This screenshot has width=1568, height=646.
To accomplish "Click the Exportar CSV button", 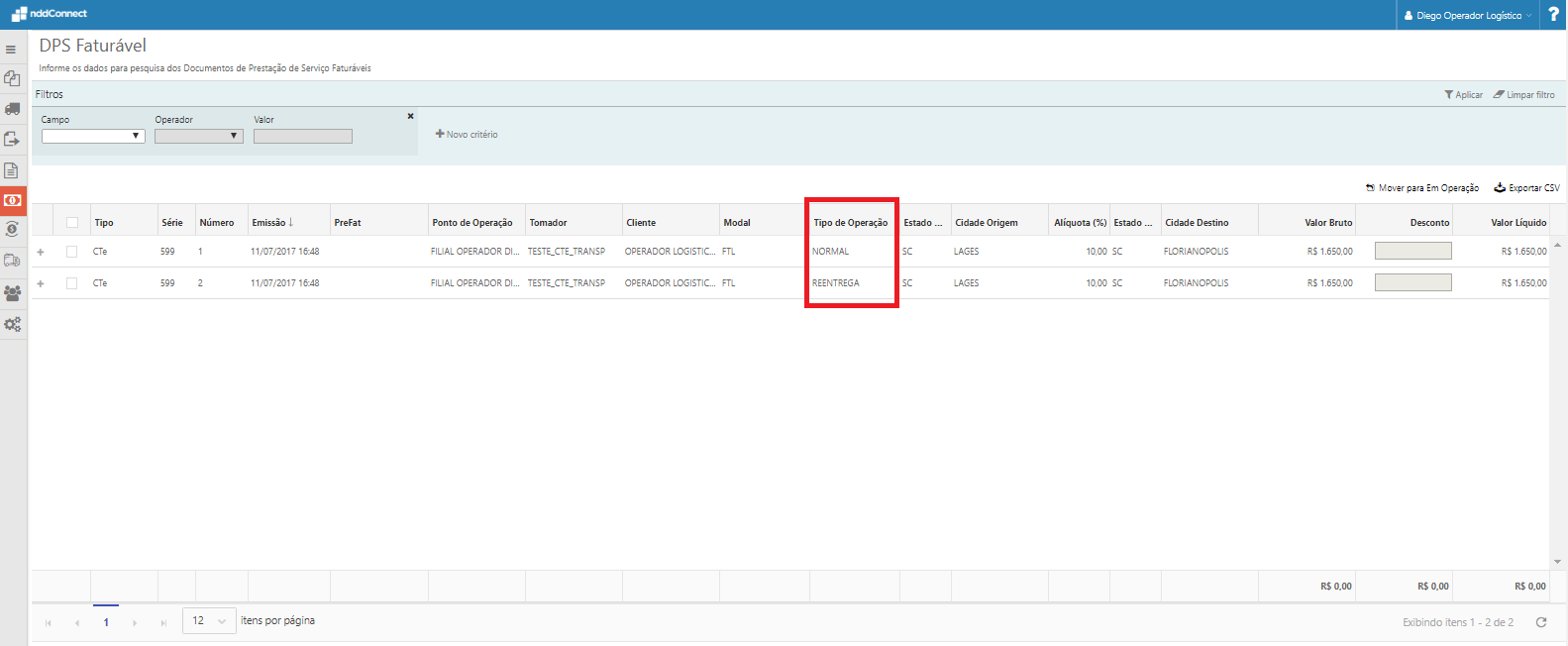I will tap(1526, 188).
